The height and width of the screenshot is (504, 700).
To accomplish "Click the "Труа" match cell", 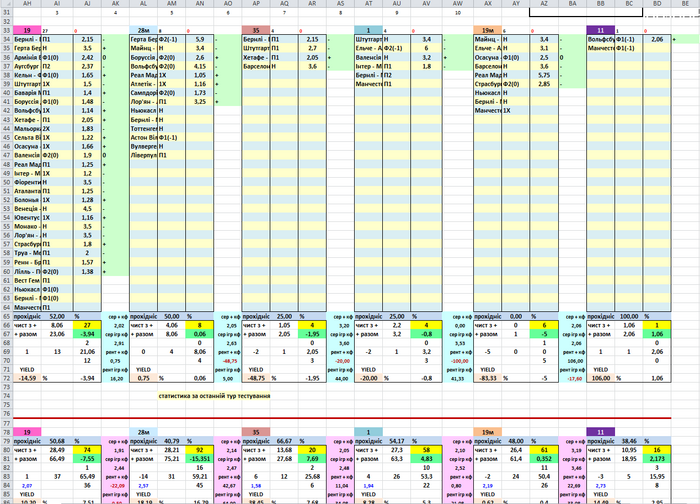I will point(27,253).
